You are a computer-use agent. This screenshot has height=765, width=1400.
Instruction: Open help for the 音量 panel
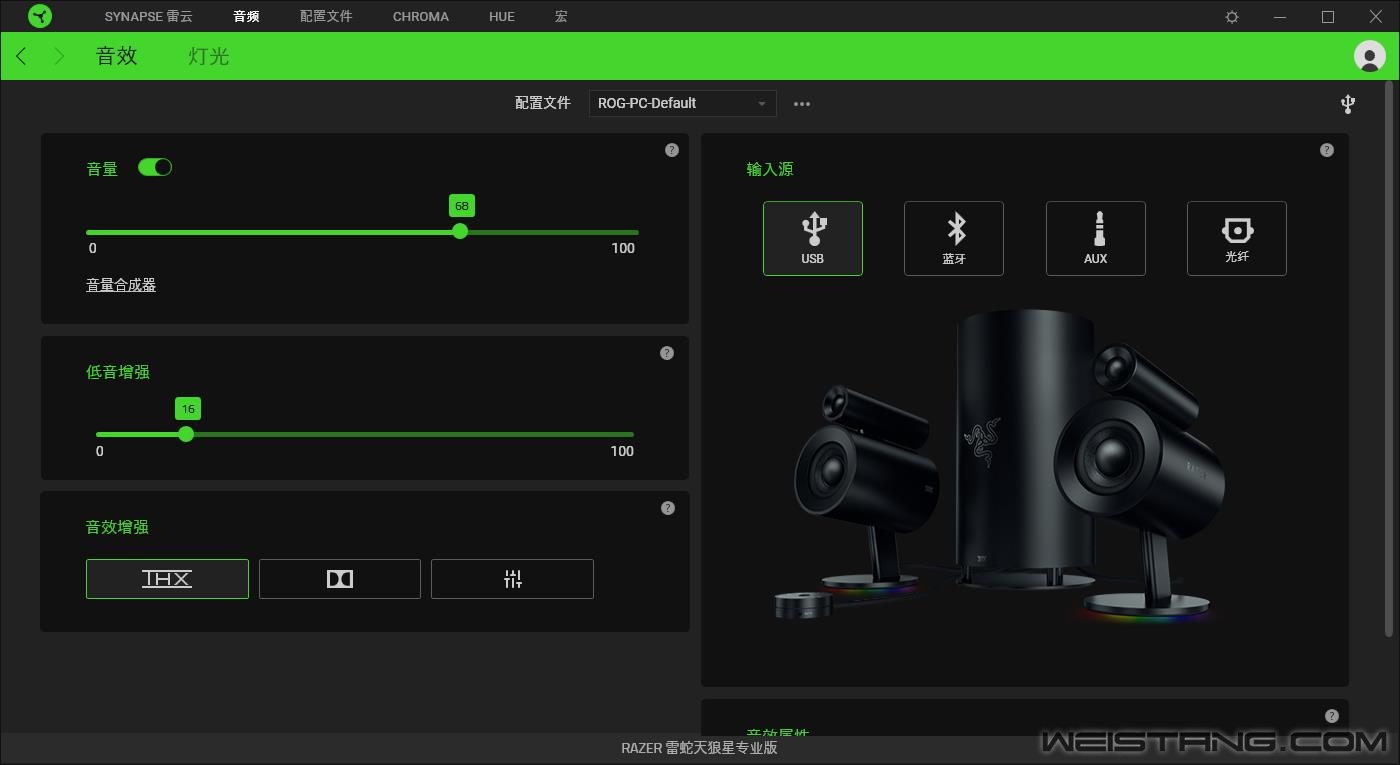click(x=672, y=150)
